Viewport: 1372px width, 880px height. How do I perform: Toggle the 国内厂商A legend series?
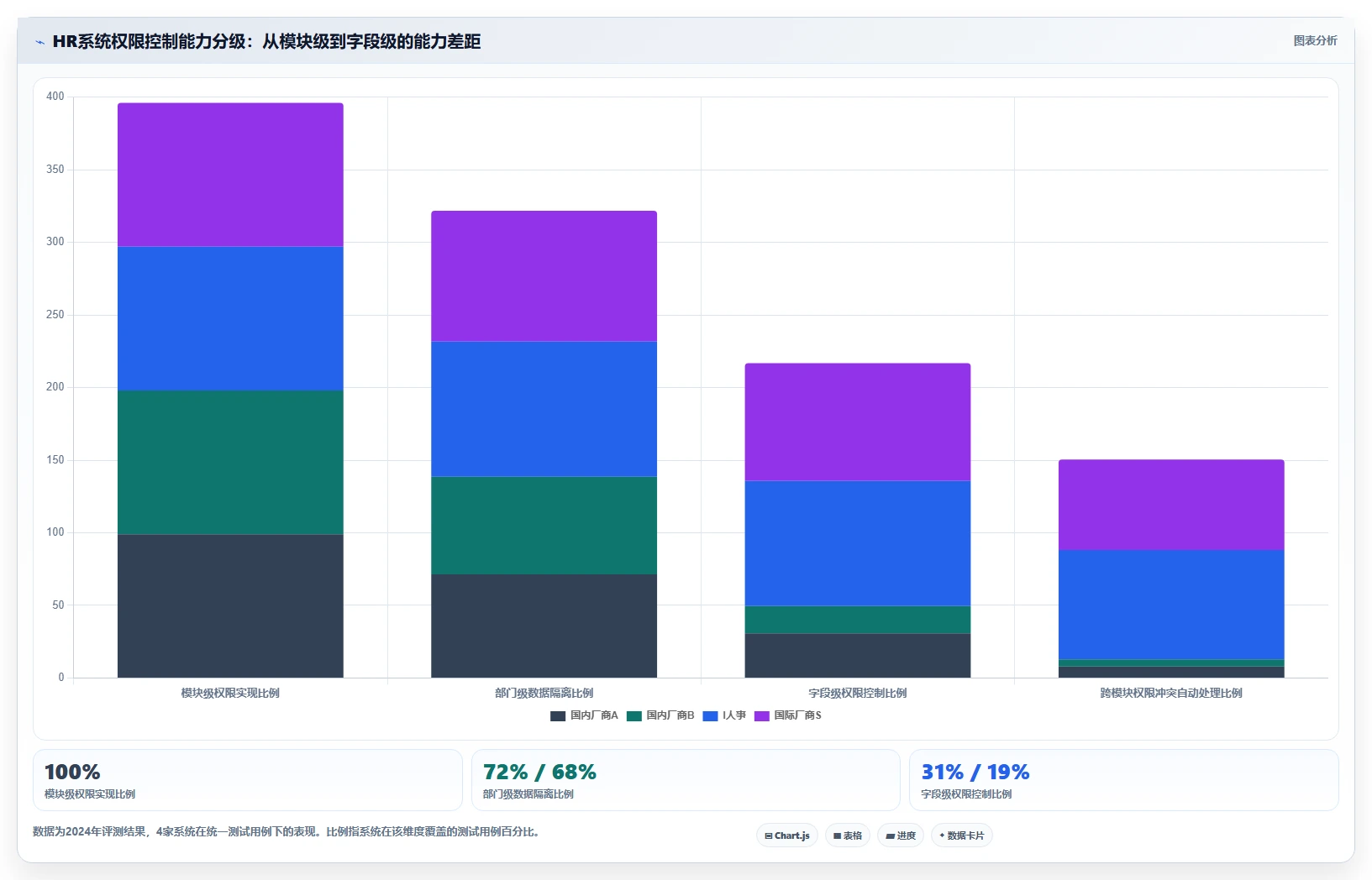point(584,715)
